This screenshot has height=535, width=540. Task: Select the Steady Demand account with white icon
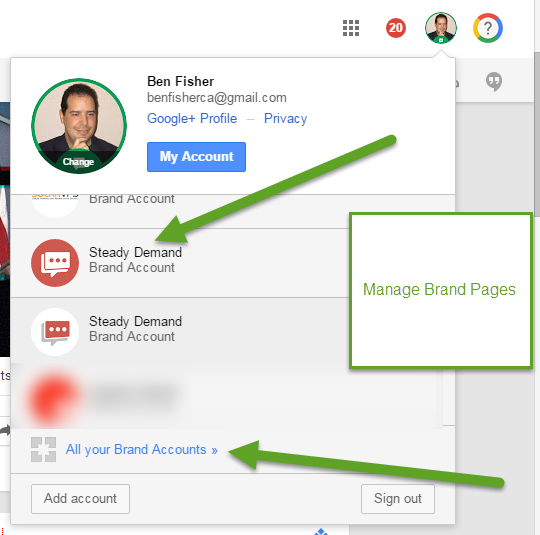click(x=180, y=331)
